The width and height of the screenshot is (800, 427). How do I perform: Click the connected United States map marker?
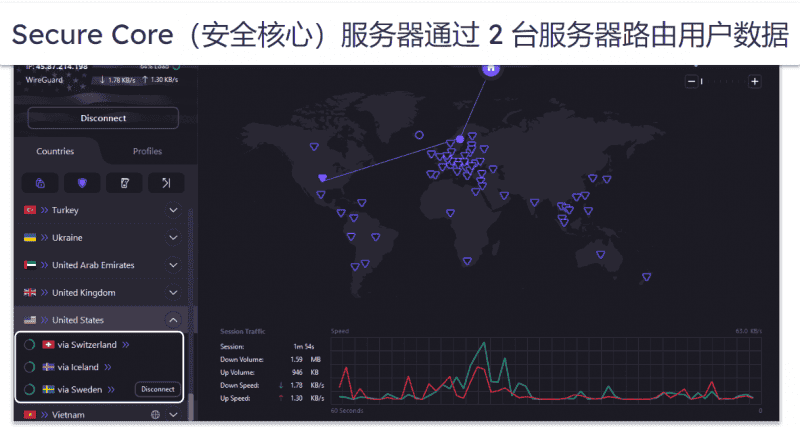click(x=322, y=178)
